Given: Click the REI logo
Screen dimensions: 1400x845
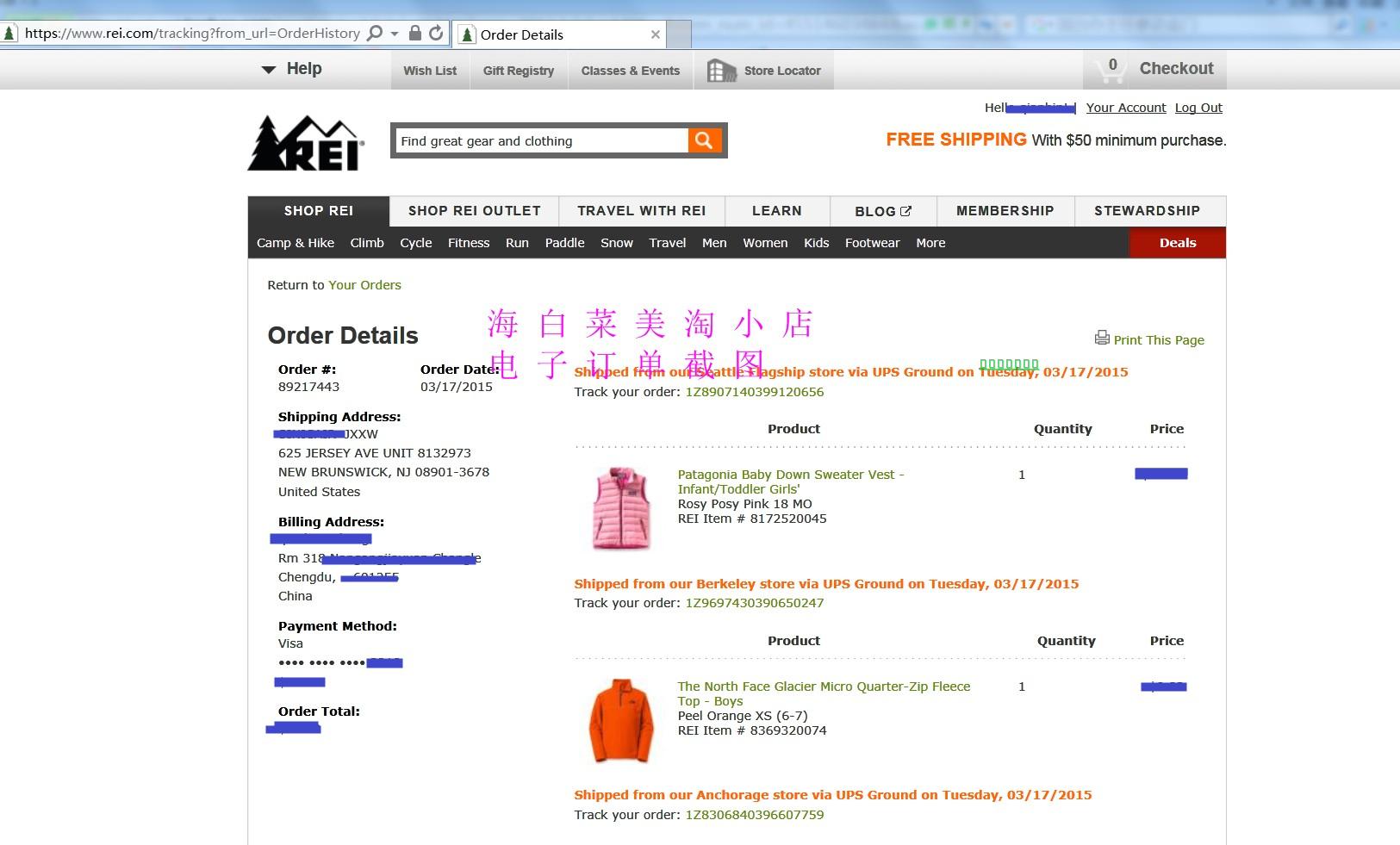Looking at the screenshot, I should click(307, 143).
